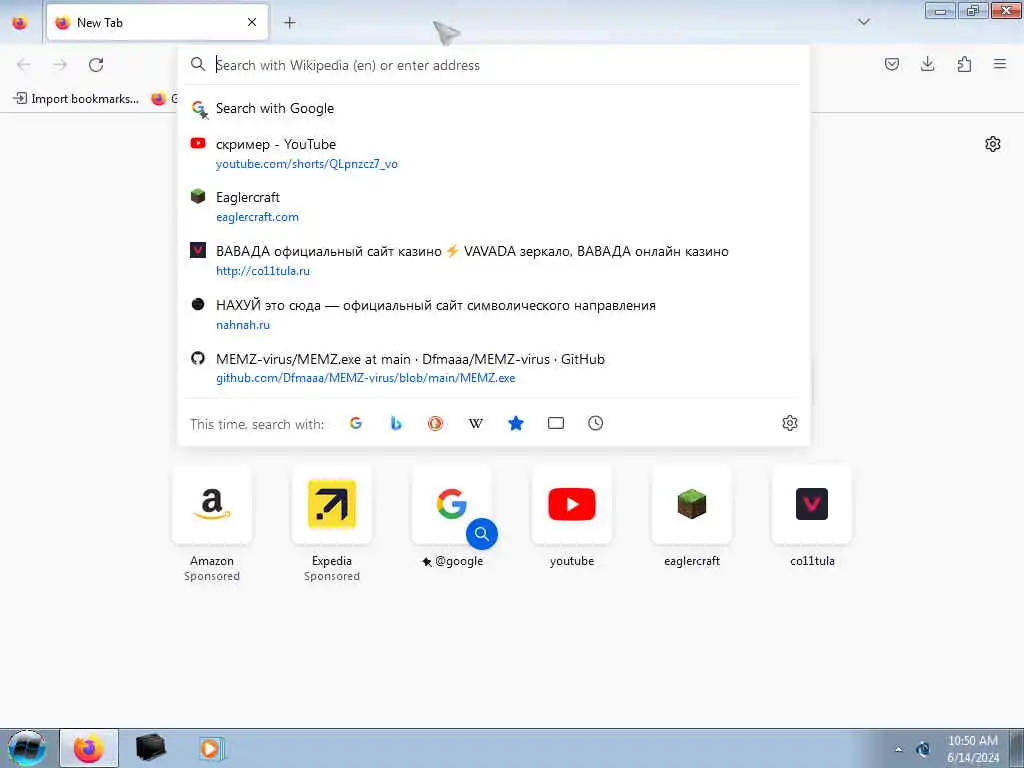Focus the address bar search field
This screenshot has height=768, width=1024.
tap(494, 65)
